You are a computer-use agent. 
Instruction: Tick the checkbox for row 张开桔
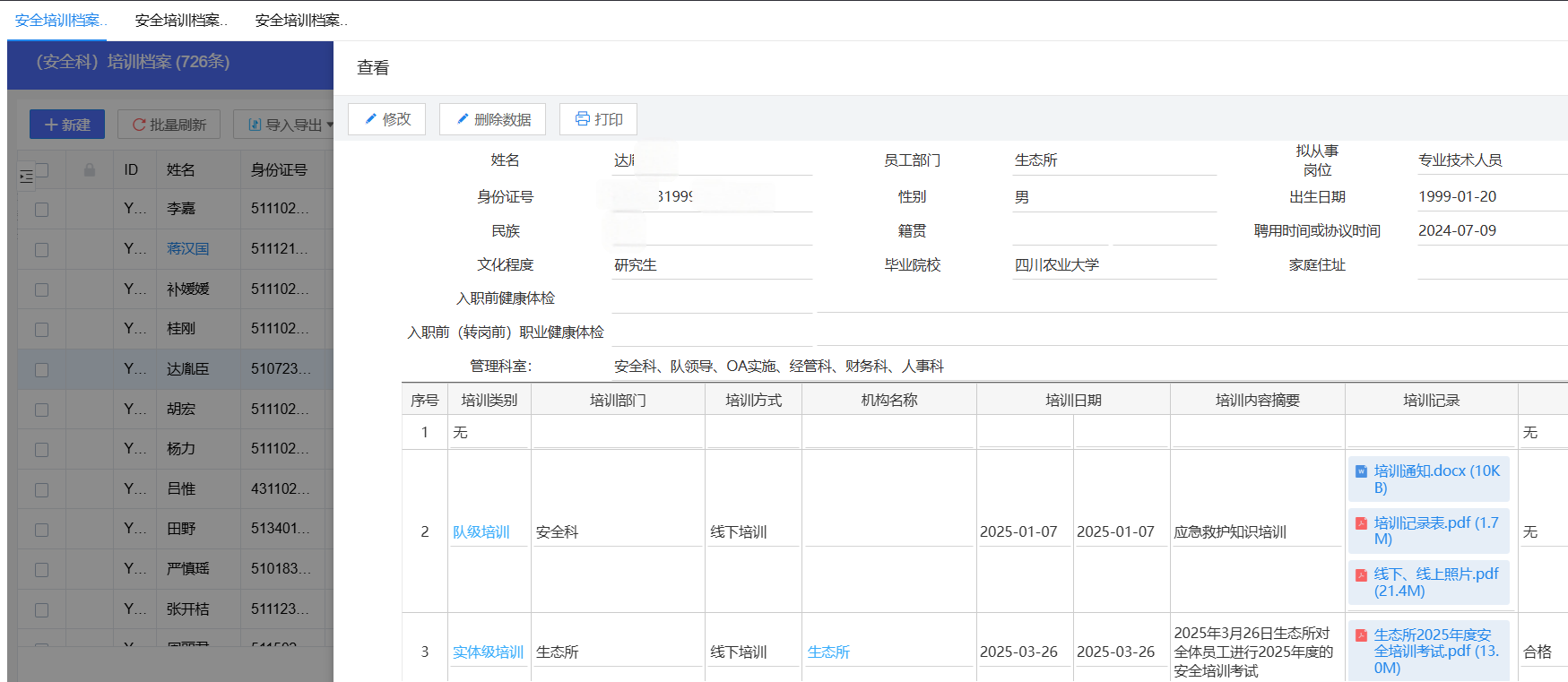click(x=41, y=609)
